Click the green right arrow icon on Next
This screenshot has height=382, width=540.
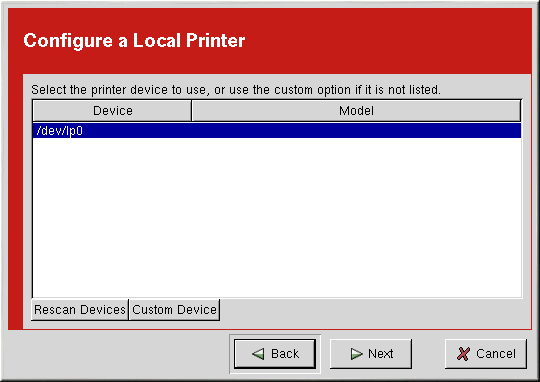click(x=356, y=354)
